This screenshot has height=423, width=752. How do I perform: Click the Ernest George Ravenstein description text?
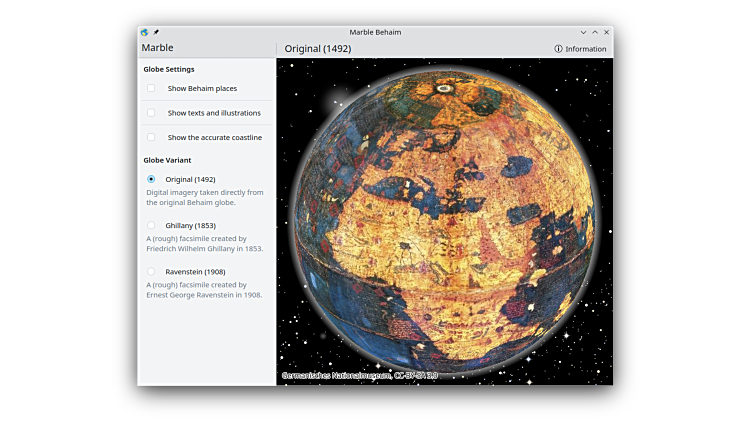(x=204, y=290)
